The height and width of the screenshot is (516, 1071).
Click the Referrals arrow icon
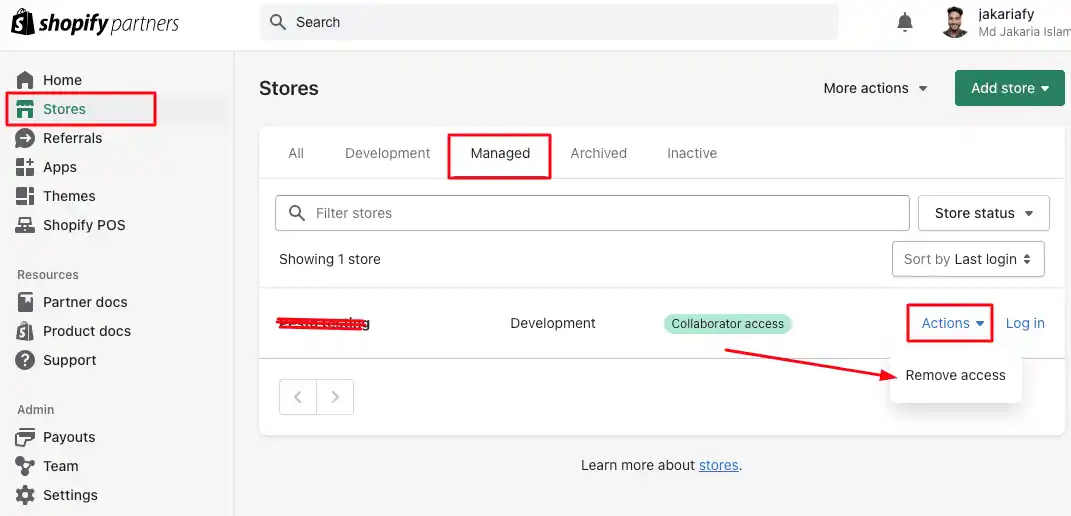pos(25,138)
